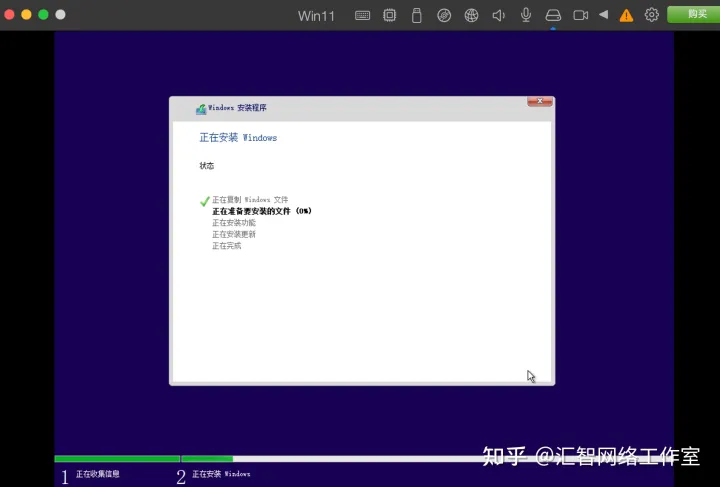Open the CD/DVD disc icon
This screenshot has width=720, height=487.
[444, 15]
